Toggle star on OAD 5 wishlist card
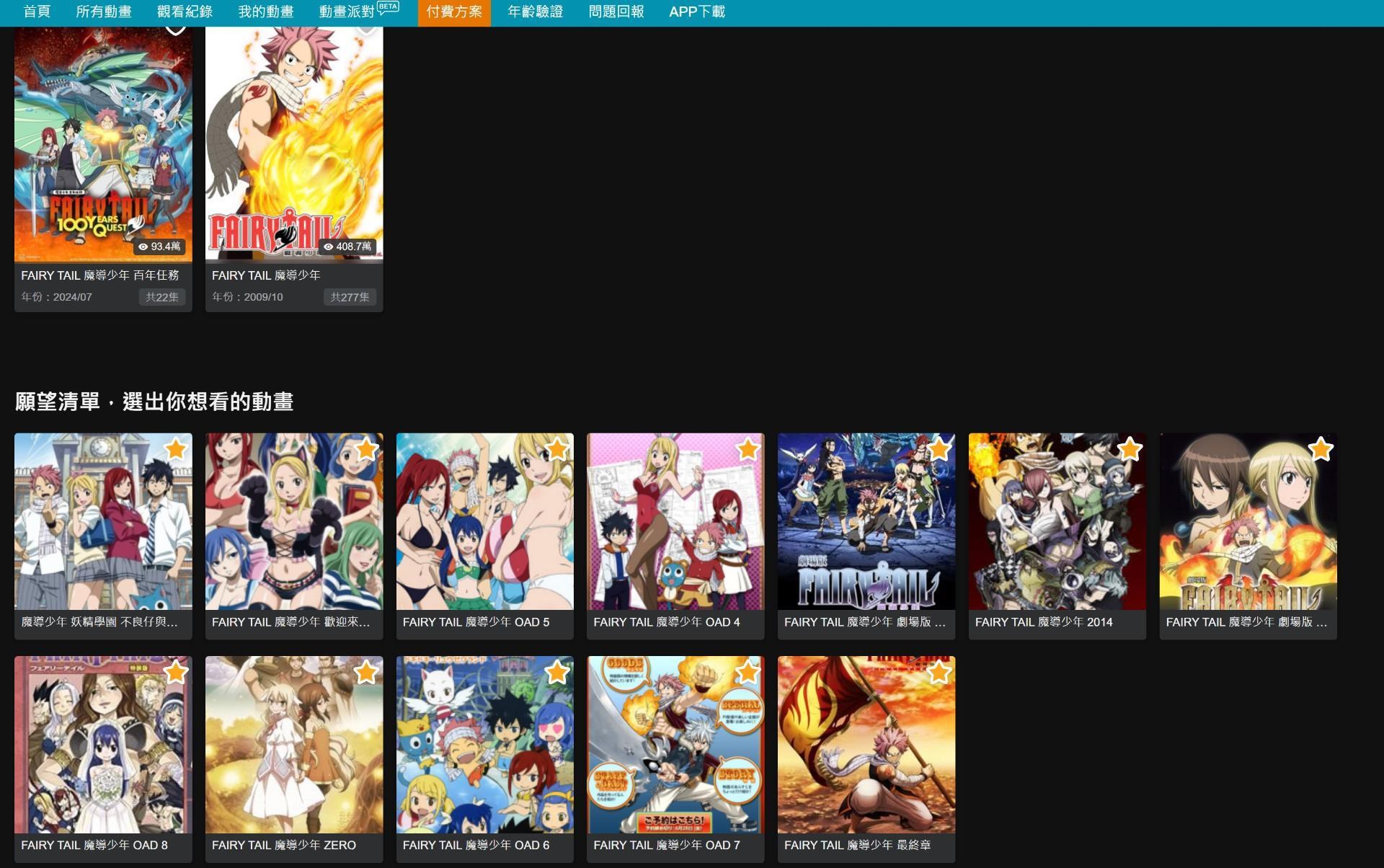The width and height of the screenshot is (1384, 868). point(557,450)
